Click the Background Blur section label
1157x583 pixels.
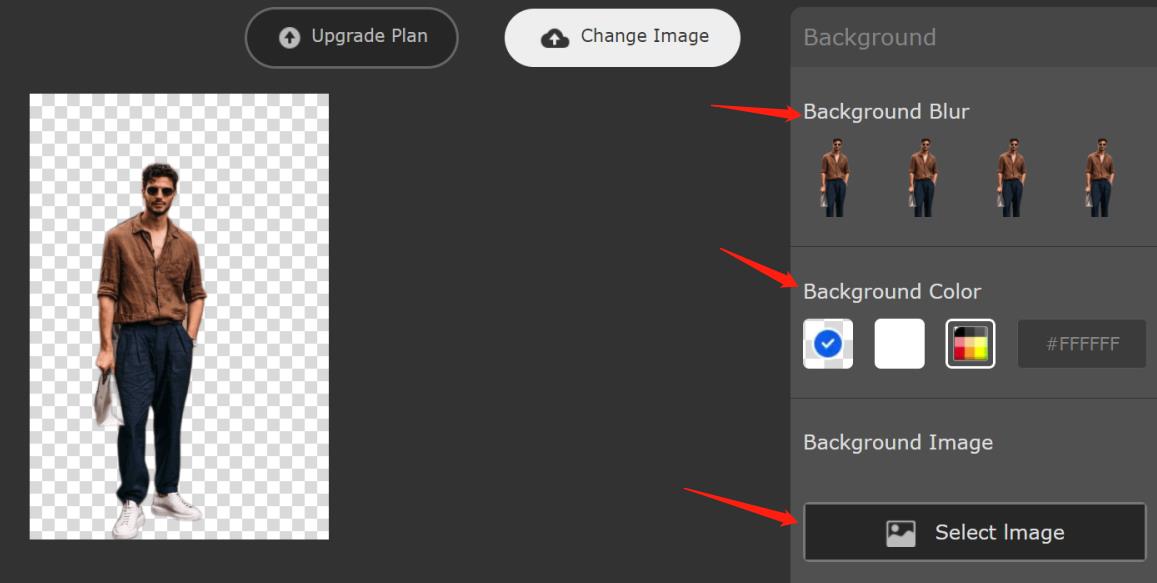pos(885,111)
